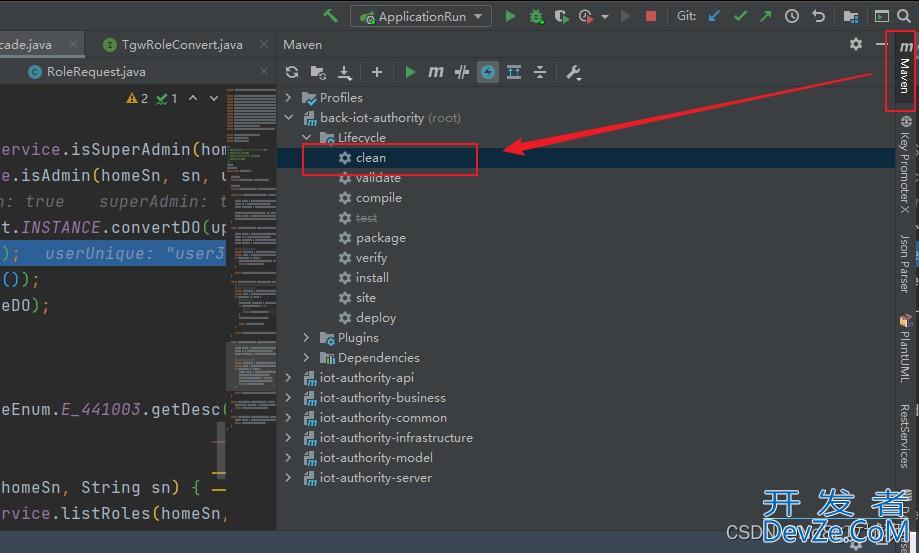Expand the Dependencies node

coord(306,357)
